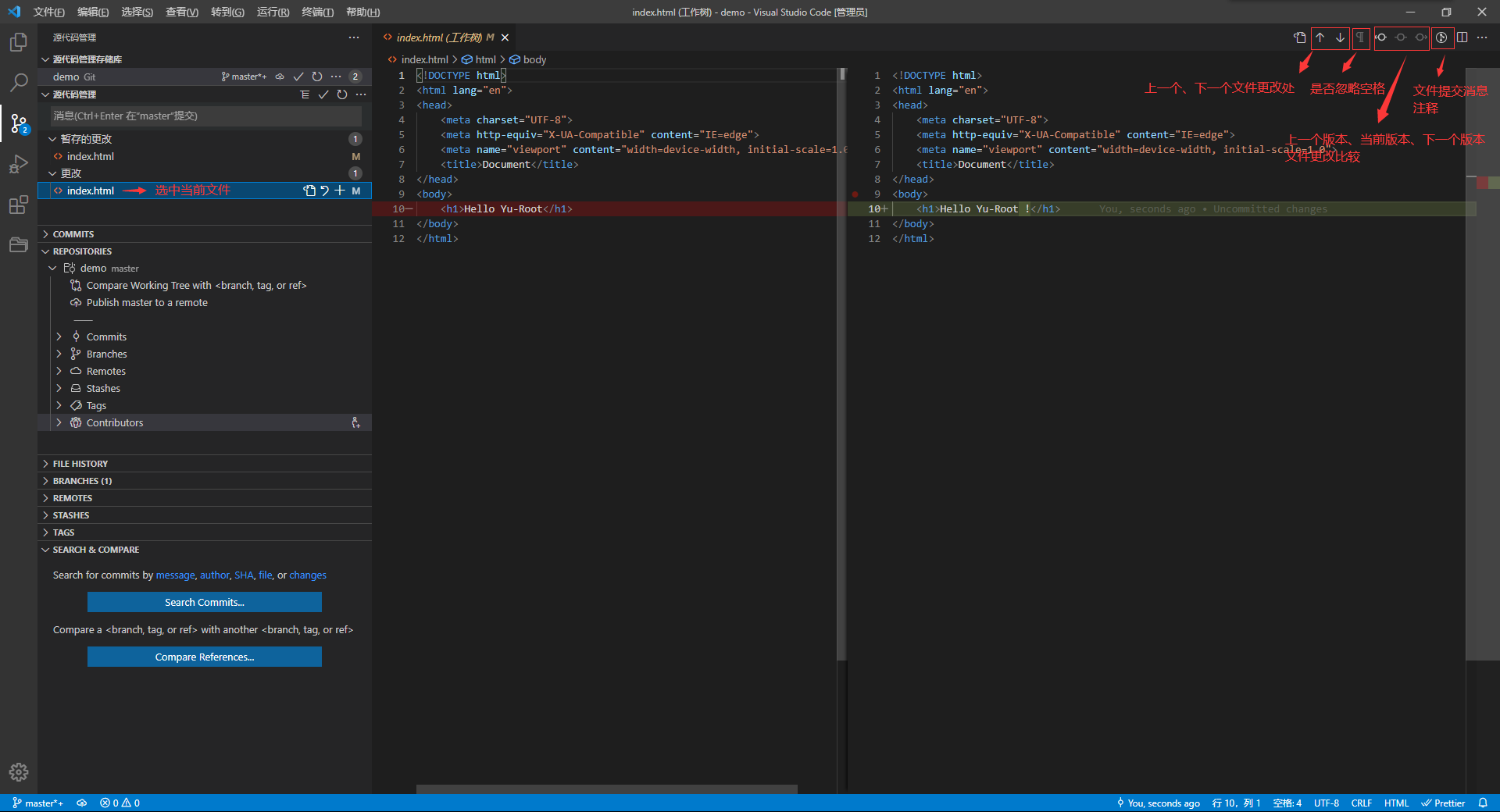Open ellipsis menu in 源代码管理 section header
Screen dimensions: 1500x812
pyautogui.click(x=361, y=94)
